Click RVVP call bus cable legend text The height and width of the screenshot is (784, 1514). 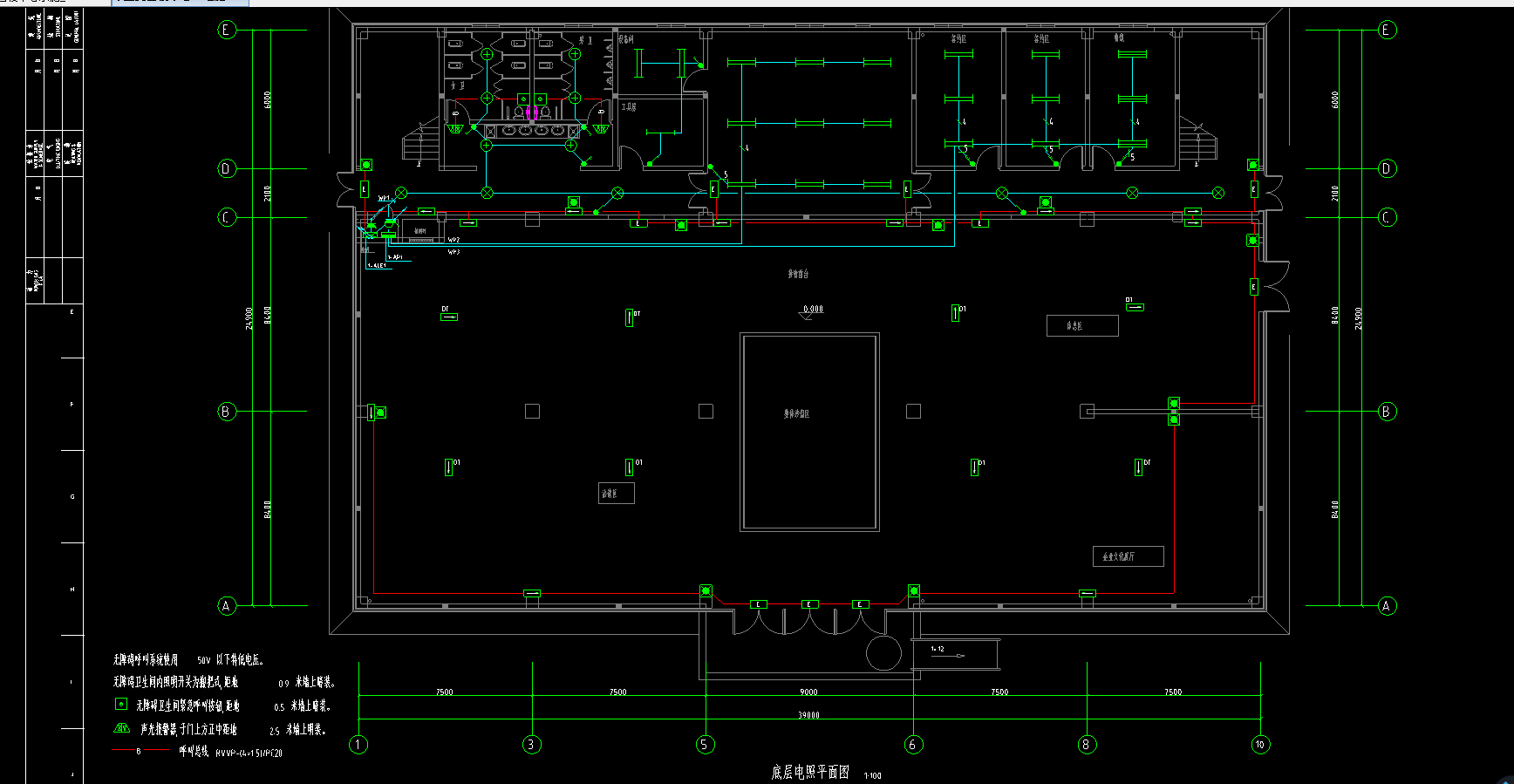pos(249,752)
